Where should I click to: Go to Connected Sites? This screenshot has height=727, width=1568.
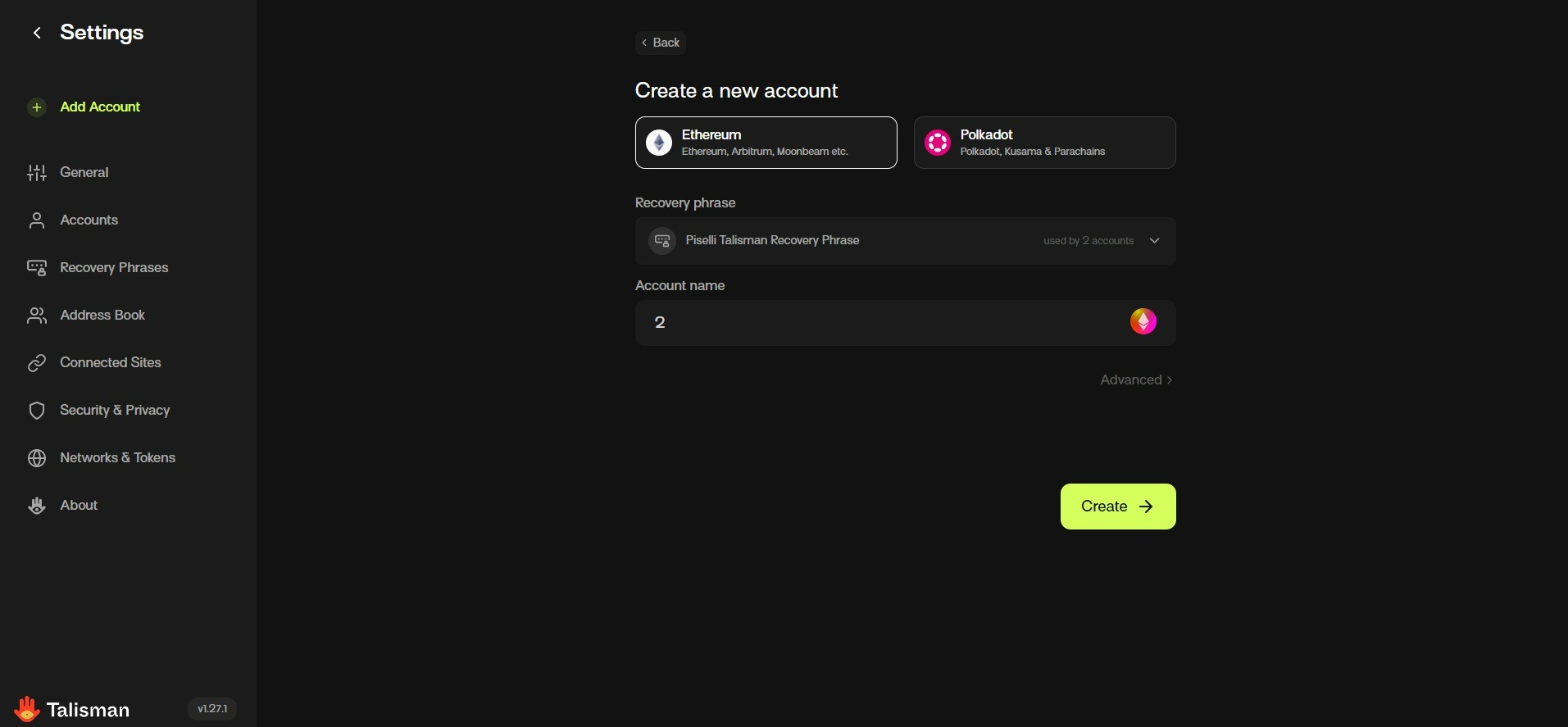tap(111, 363)
